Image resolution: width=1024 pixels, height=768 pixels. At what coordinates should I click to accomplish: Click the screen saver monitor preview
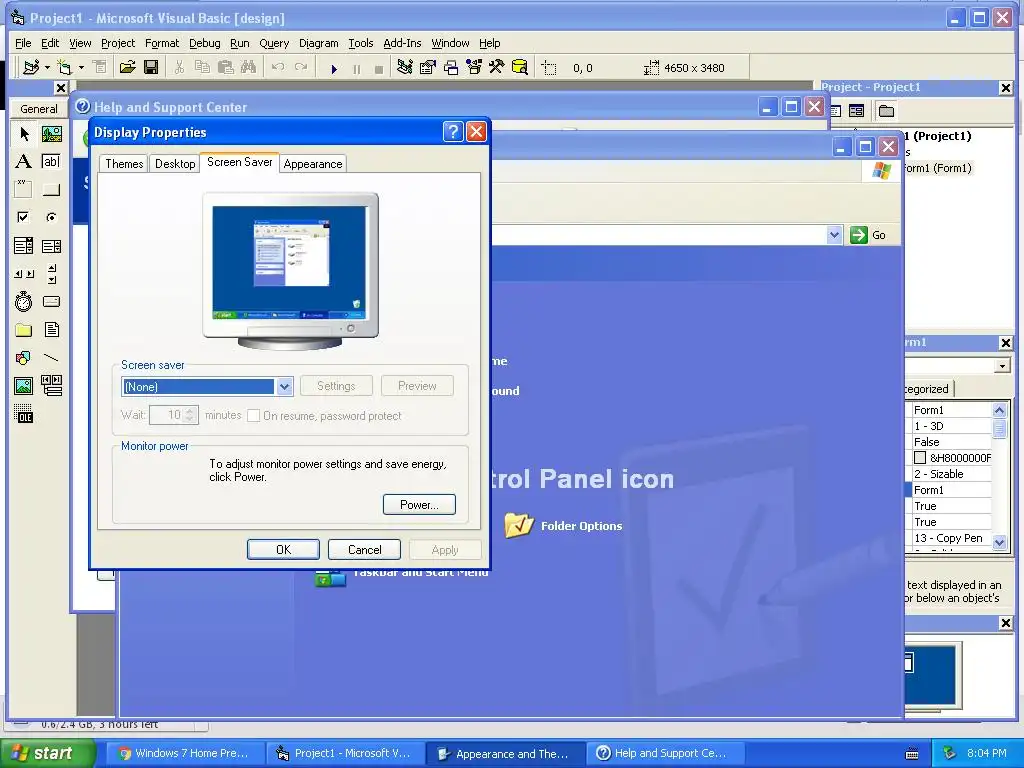pyautogui.click(x=290, y=271)
